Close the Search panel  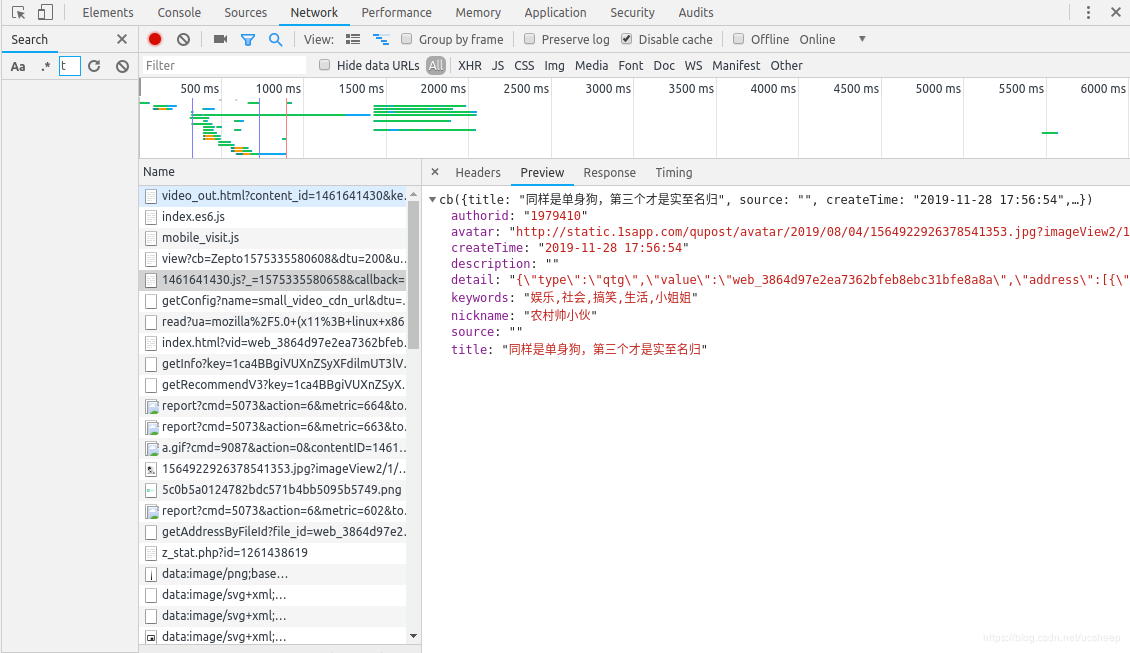pos(122,40)
